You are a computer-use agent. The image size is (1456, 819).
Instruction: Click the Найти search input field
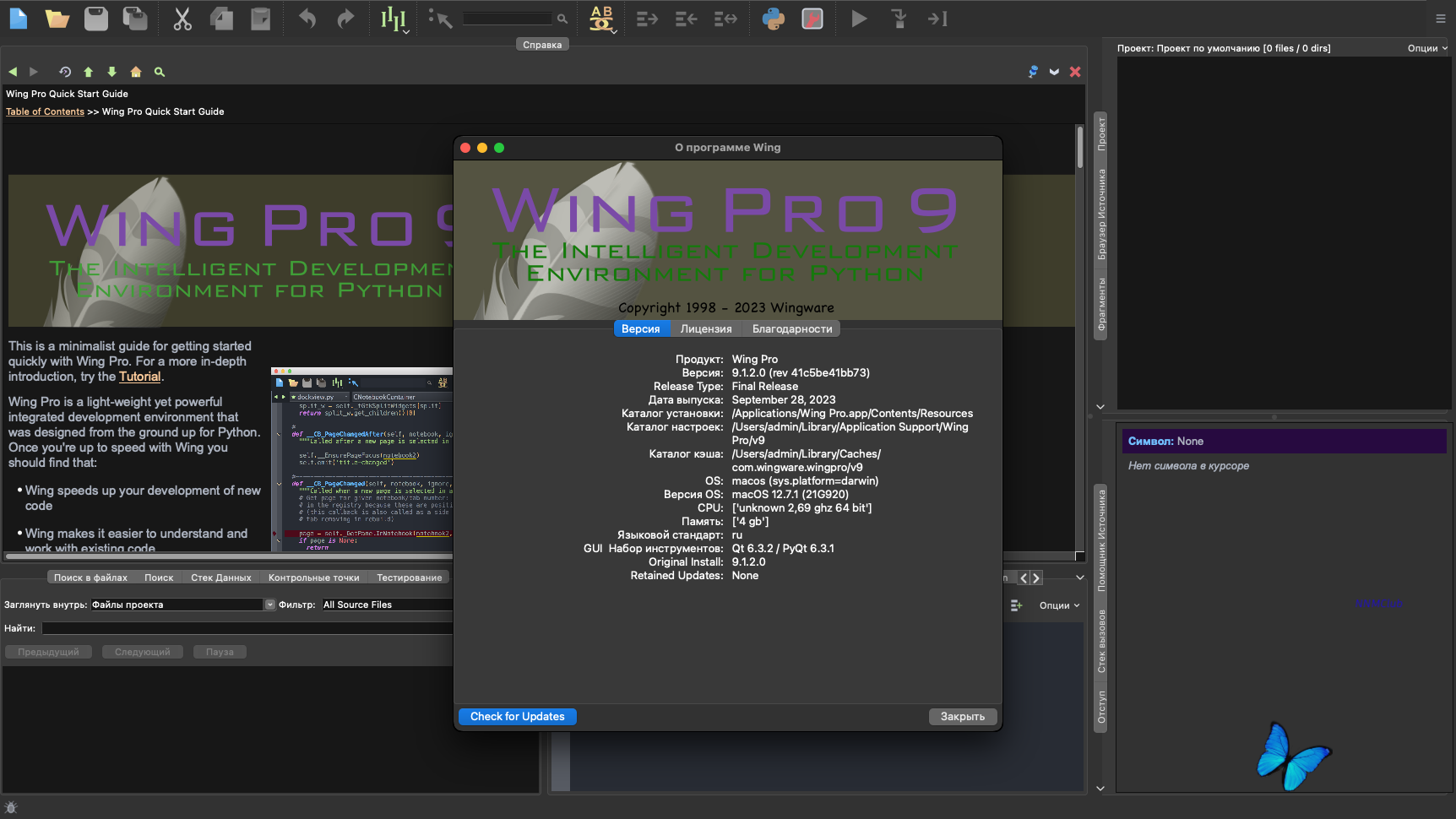tap(248, 628)
